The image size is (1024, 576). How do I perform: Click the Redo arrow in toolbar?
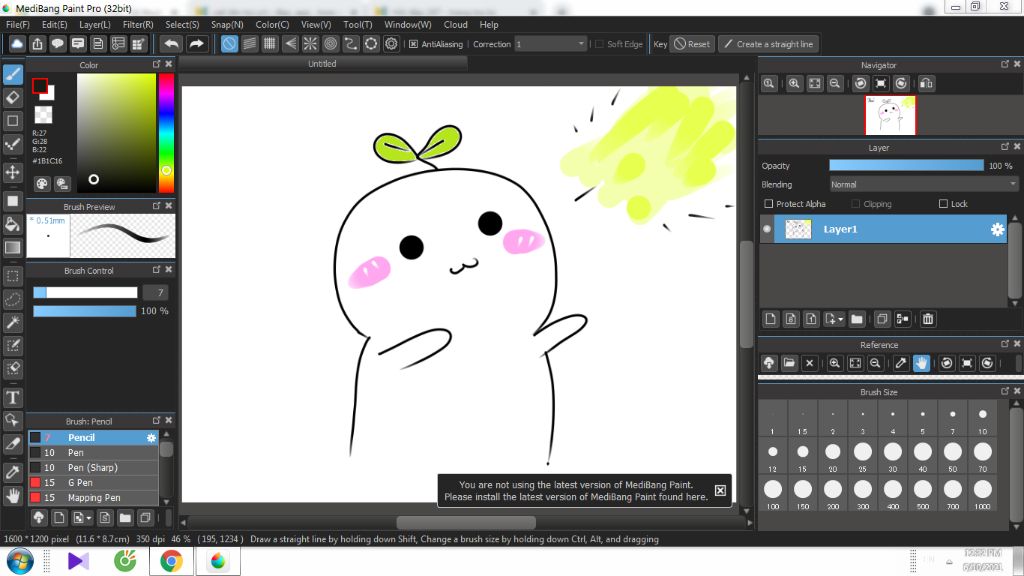[x=196, y=44]
